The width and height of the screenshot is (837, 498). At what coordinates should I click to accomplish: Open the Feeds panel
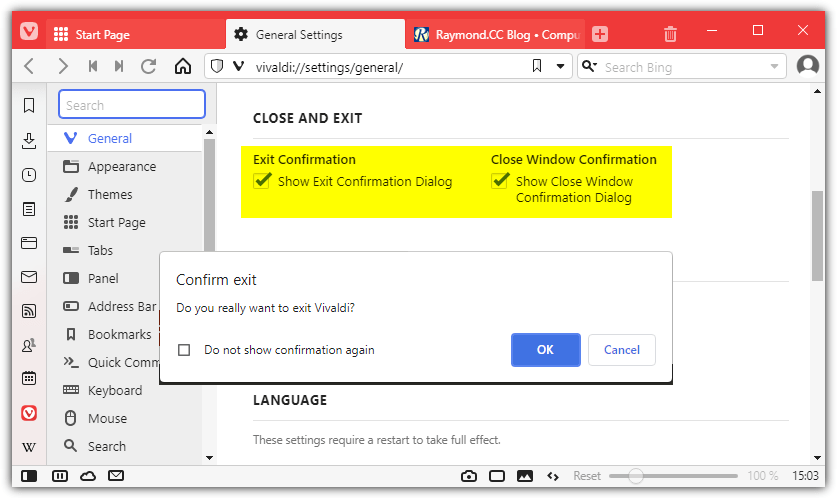point(29,311)
